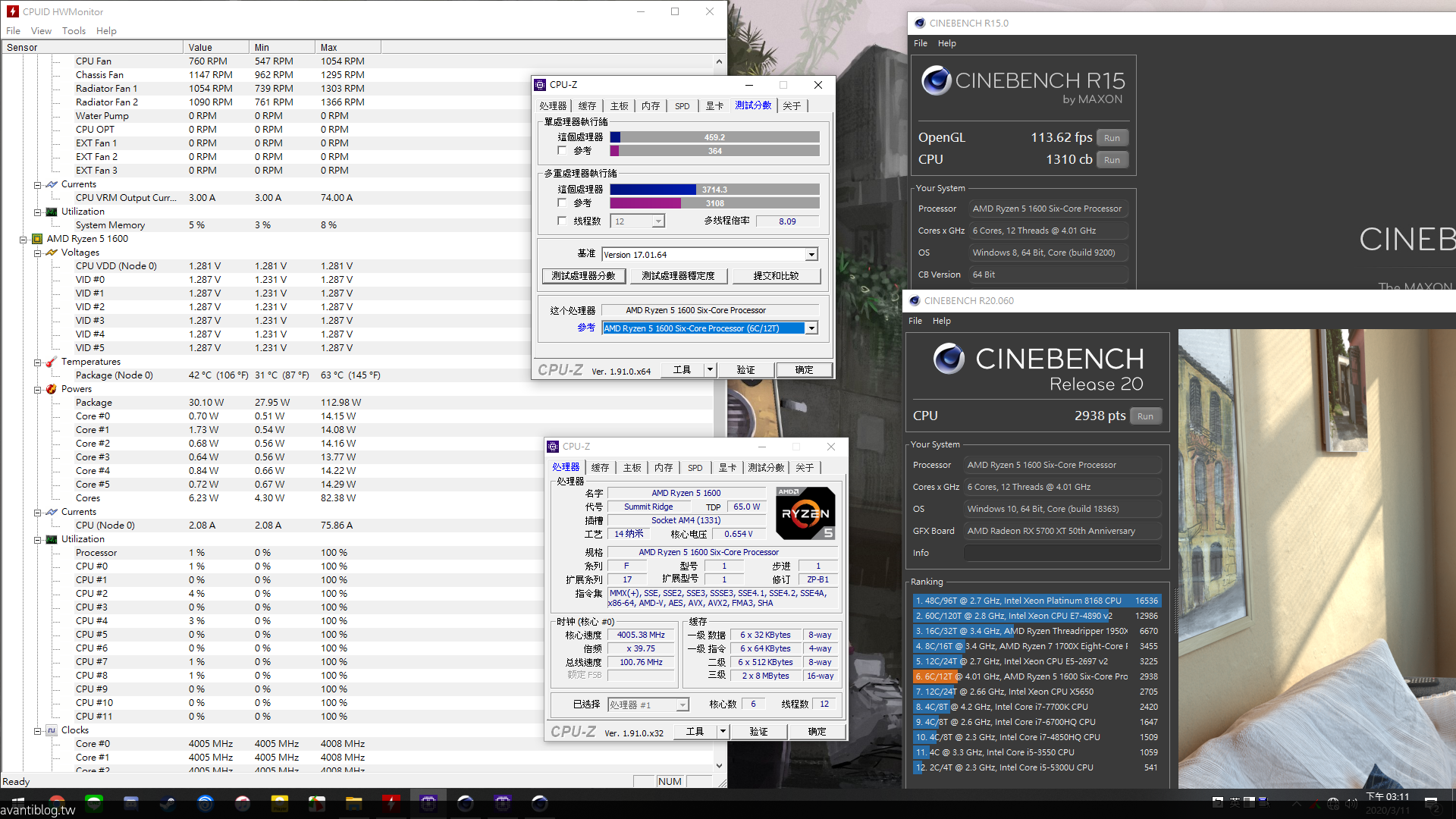This screenshot has width=1456, height=819.
Task: Click the Ryzen 5 logo in CPU-Z
Action: [805, 513]
